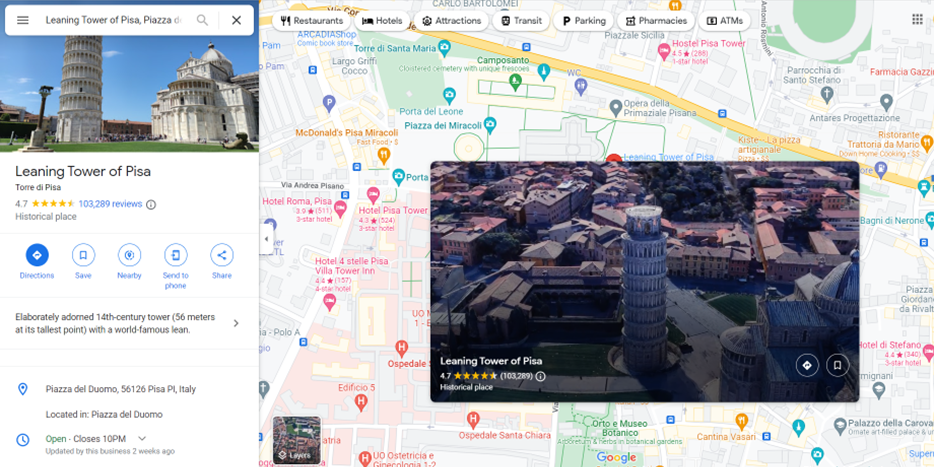The width and height of the screenshot is (934, 467).
Task: Save the place with Save icon
Action: pyautogui.click(x=83, y=255)
